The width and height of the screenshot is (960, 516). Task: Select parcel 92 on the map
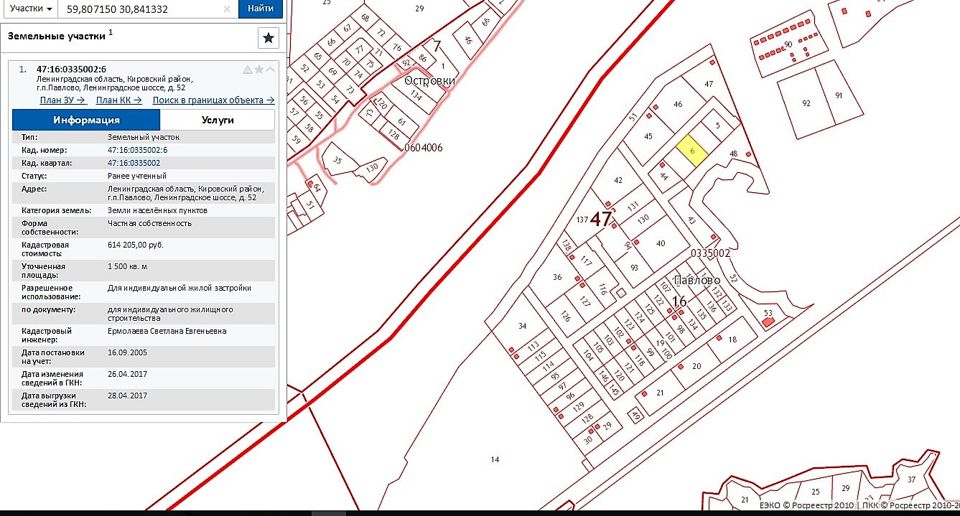tap(806, 102)
